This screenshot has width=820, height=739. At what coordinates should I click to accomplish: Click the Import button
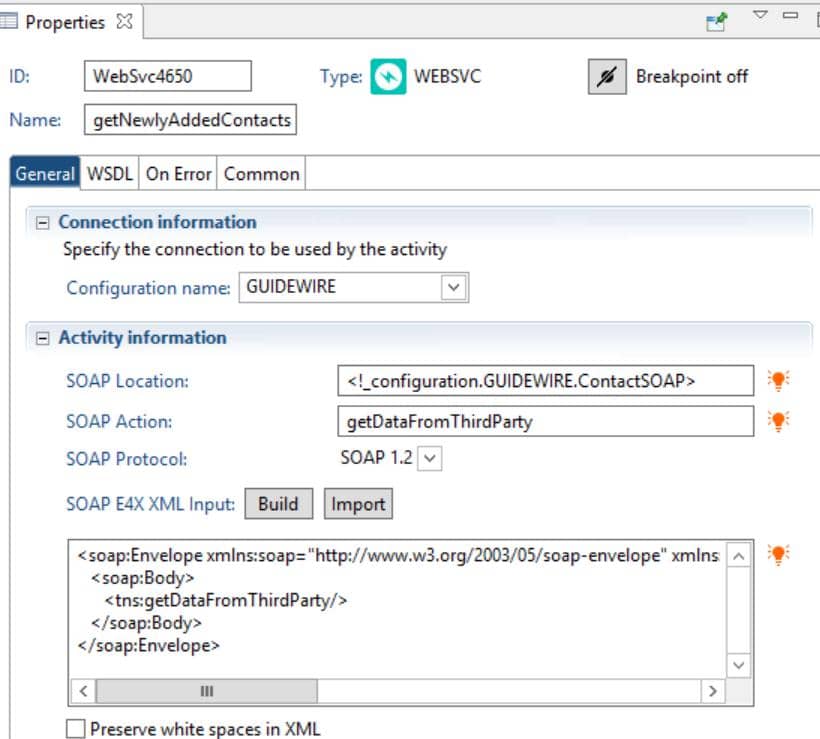pyautogui.click(x=358, y=504)
